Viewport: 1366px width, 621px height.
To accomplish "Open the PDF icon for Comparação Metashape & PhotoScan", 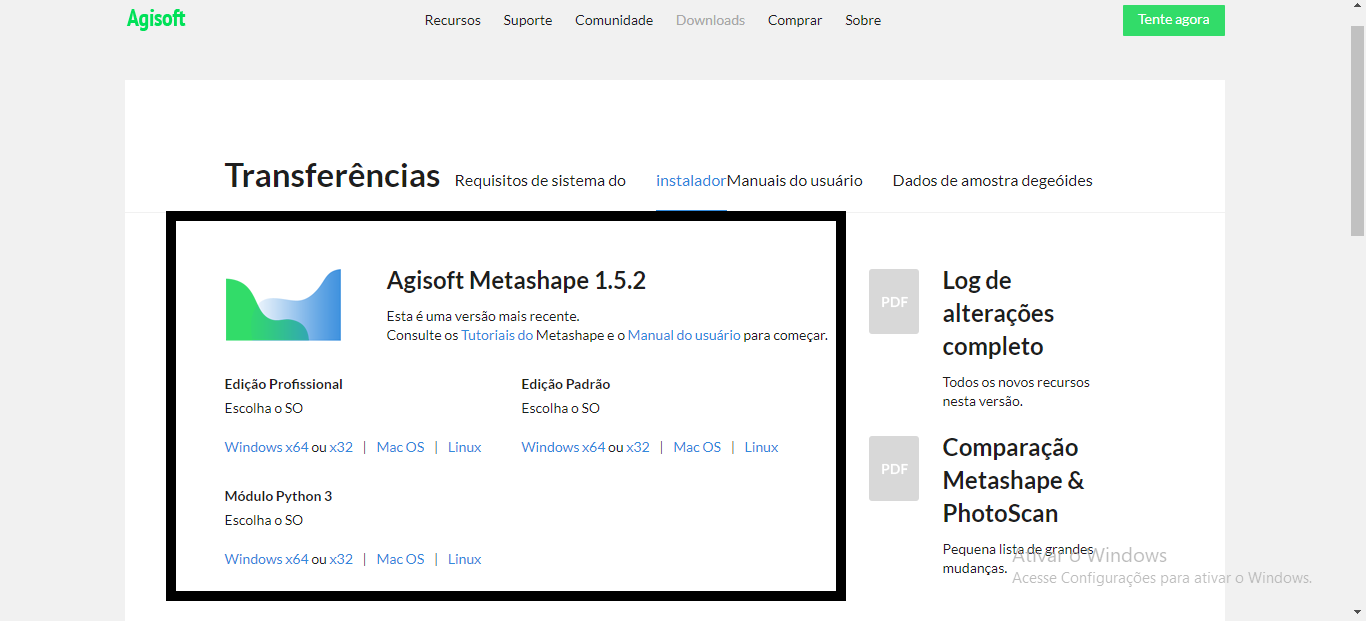I will click(x=894, y=468).
